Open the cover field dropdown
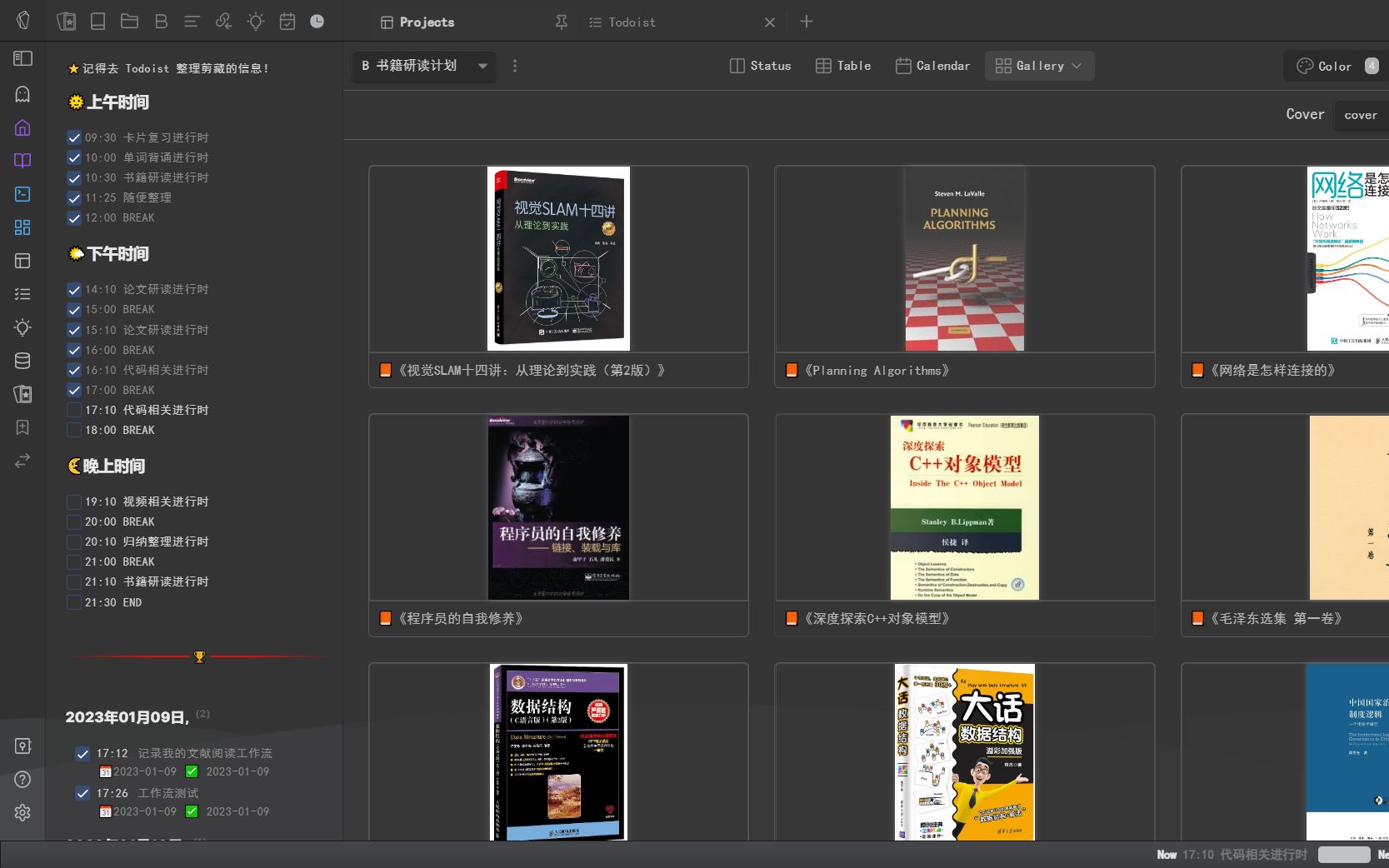Viewport: 1389px width, 868px height. pos(1361,115)
